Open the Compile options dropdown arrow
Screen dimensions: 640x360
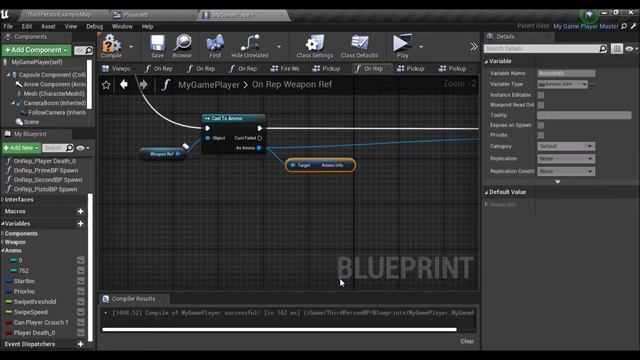[131, 47]
